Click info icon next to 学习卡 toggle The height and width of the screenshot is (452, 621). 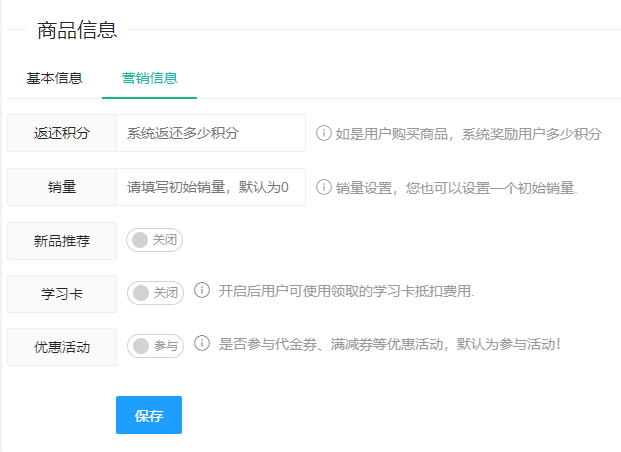[x=202, y=291]
